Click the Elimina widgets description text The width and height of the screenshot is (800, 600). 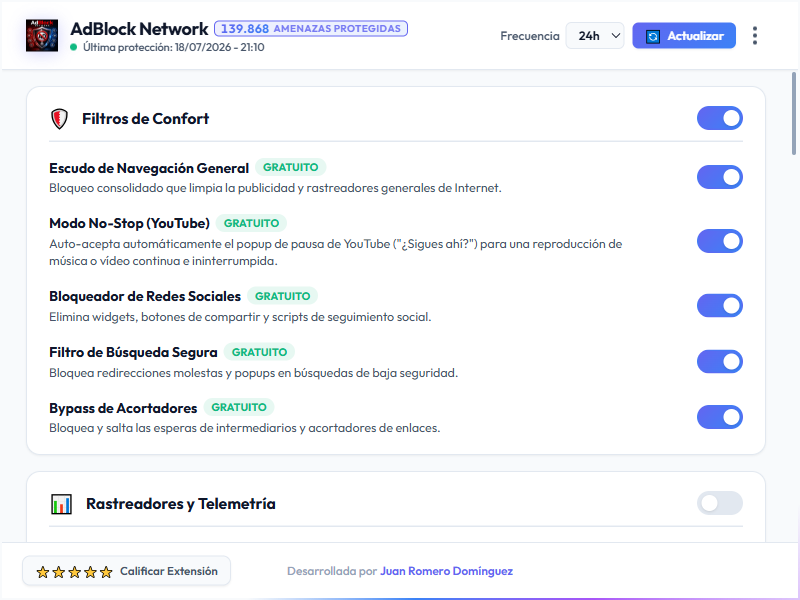tap(240, 317)
